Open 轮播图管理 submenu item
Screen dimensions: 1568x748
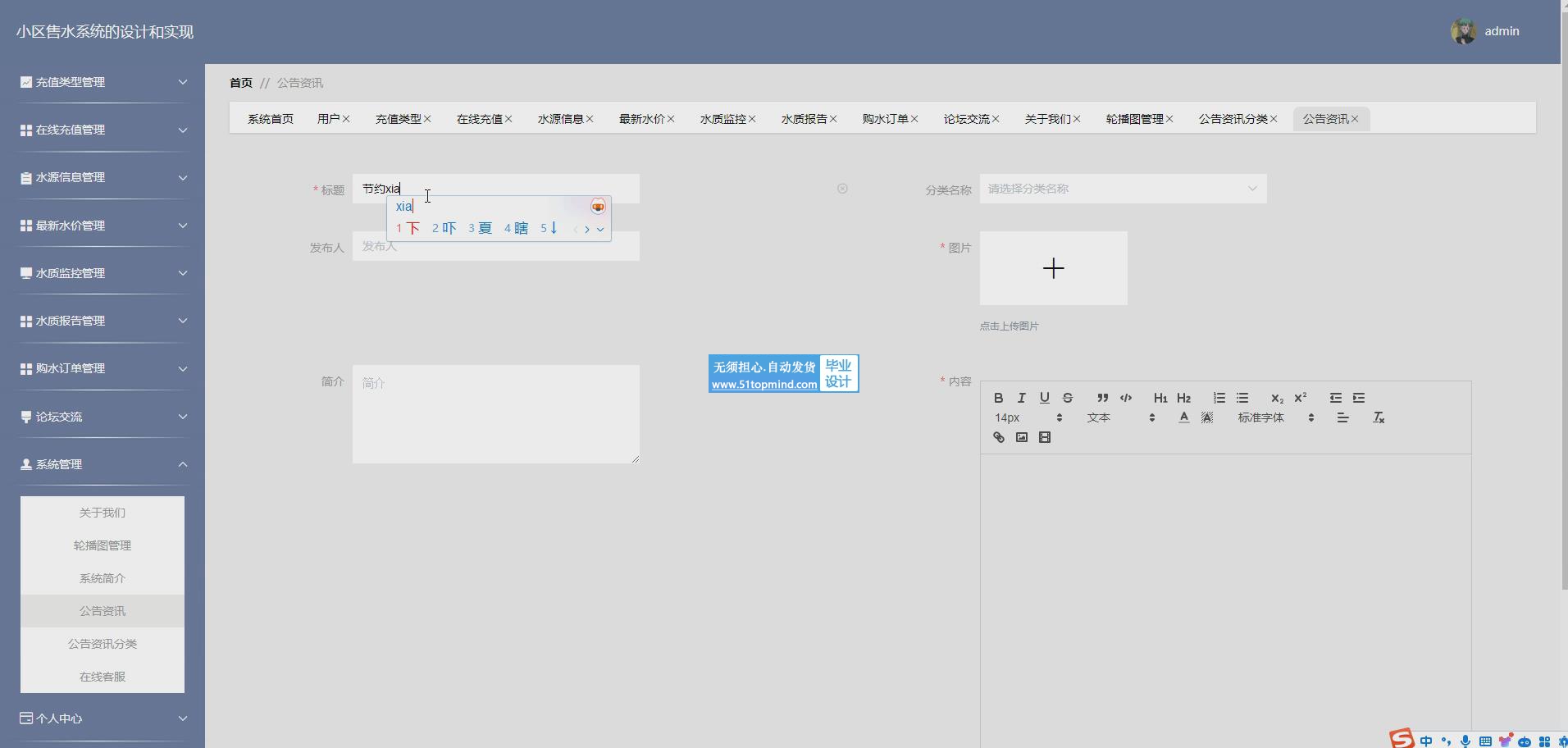[103, 545]
